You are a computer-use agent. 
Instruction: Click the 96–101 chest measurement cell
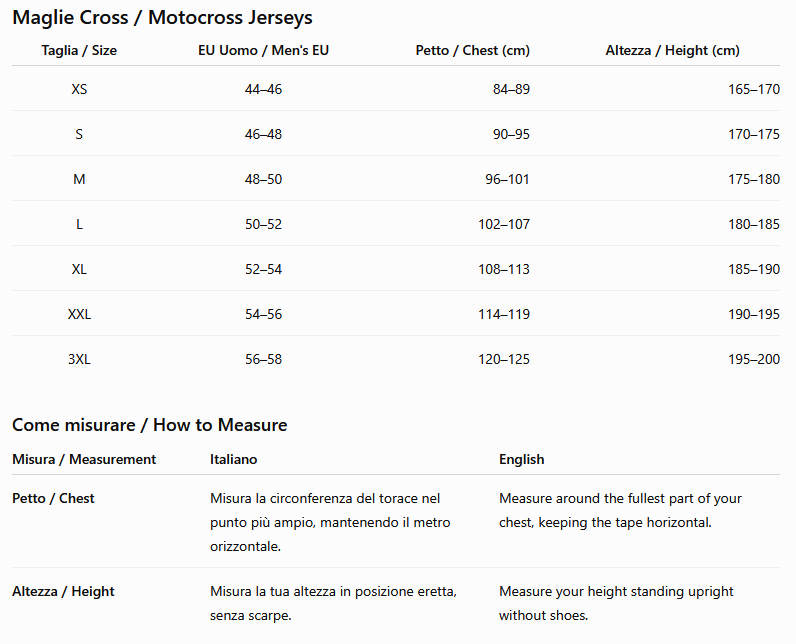(x=507, y=179)
